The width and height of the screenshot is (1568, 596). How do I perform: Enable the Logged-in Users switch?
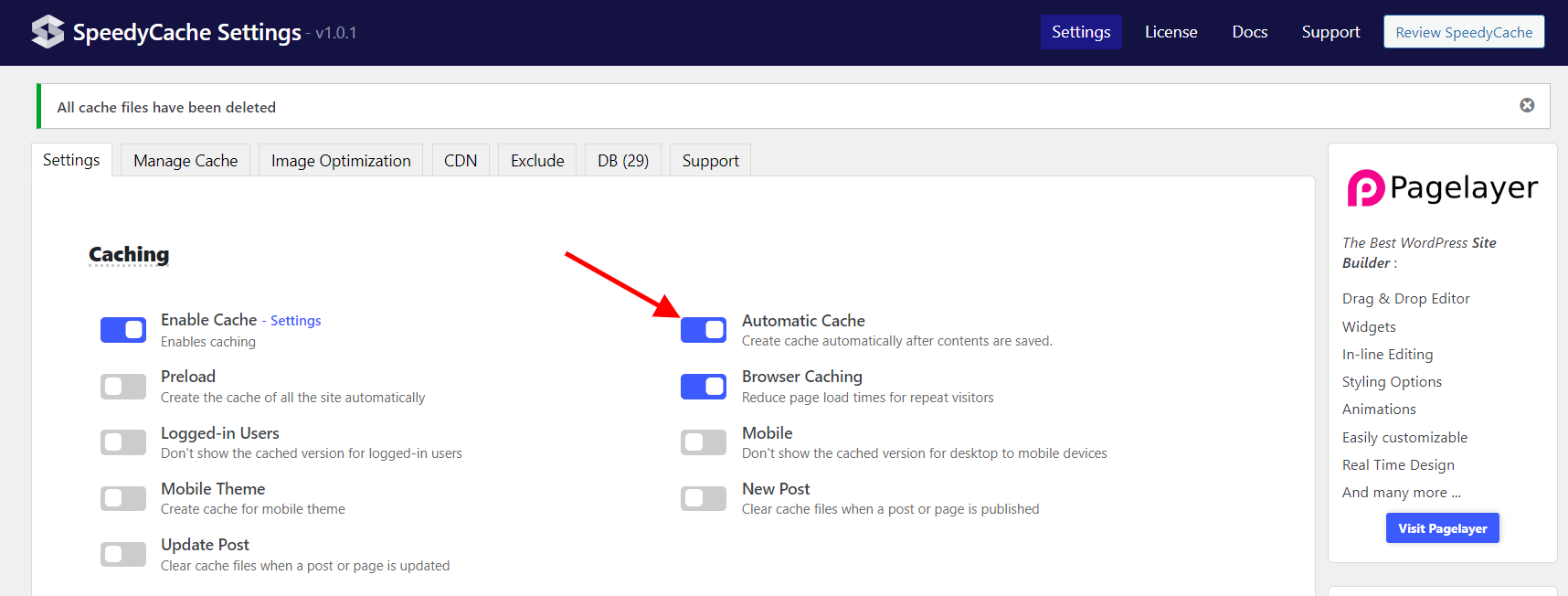[x=123, y=442]
